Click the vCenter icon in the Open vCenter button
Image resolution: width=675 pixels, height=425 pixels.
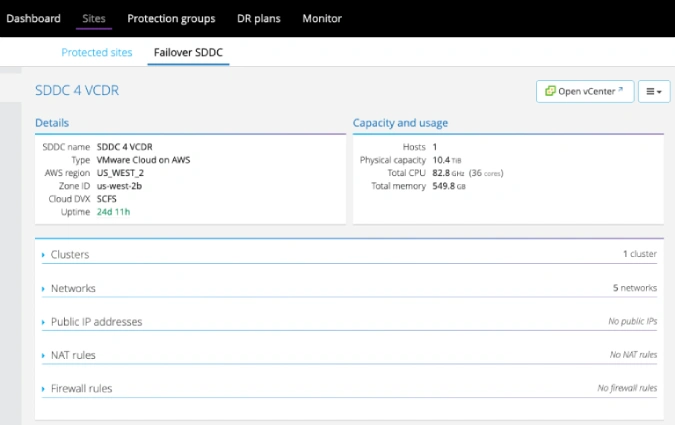point(550,91)
